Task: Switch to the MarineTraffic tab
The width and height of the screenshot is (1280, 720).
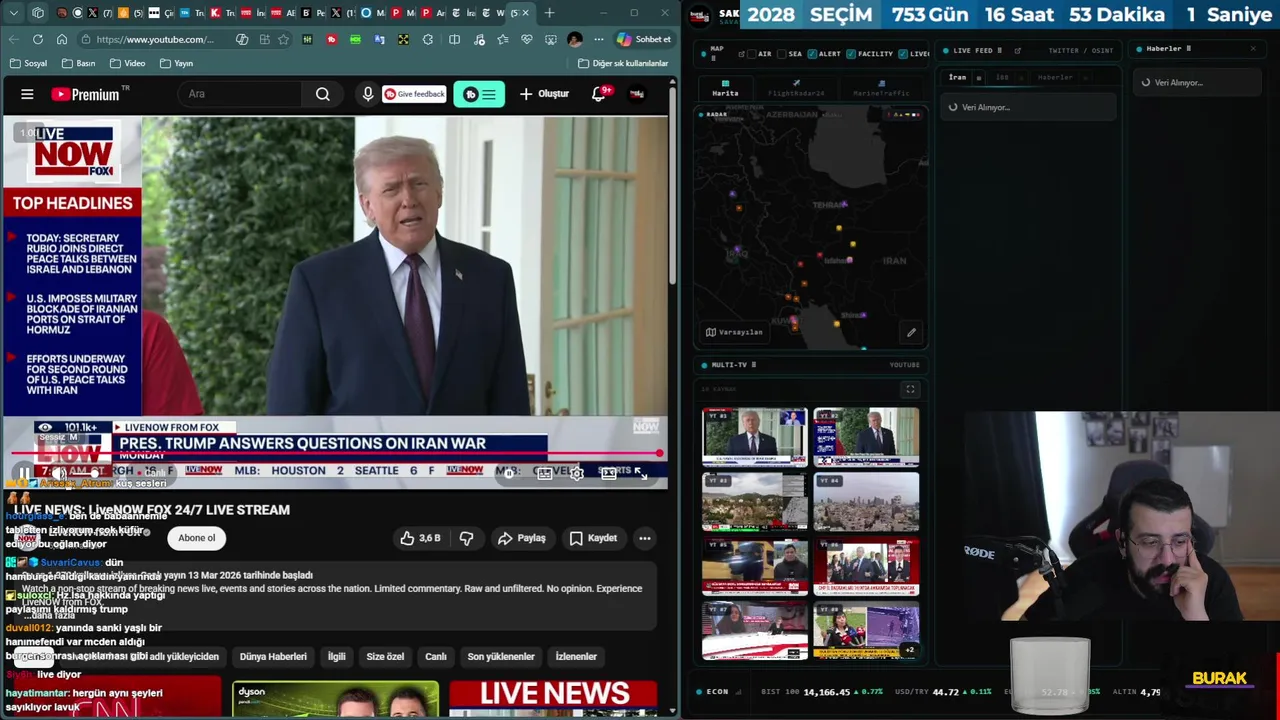Action: click(881, 89)
